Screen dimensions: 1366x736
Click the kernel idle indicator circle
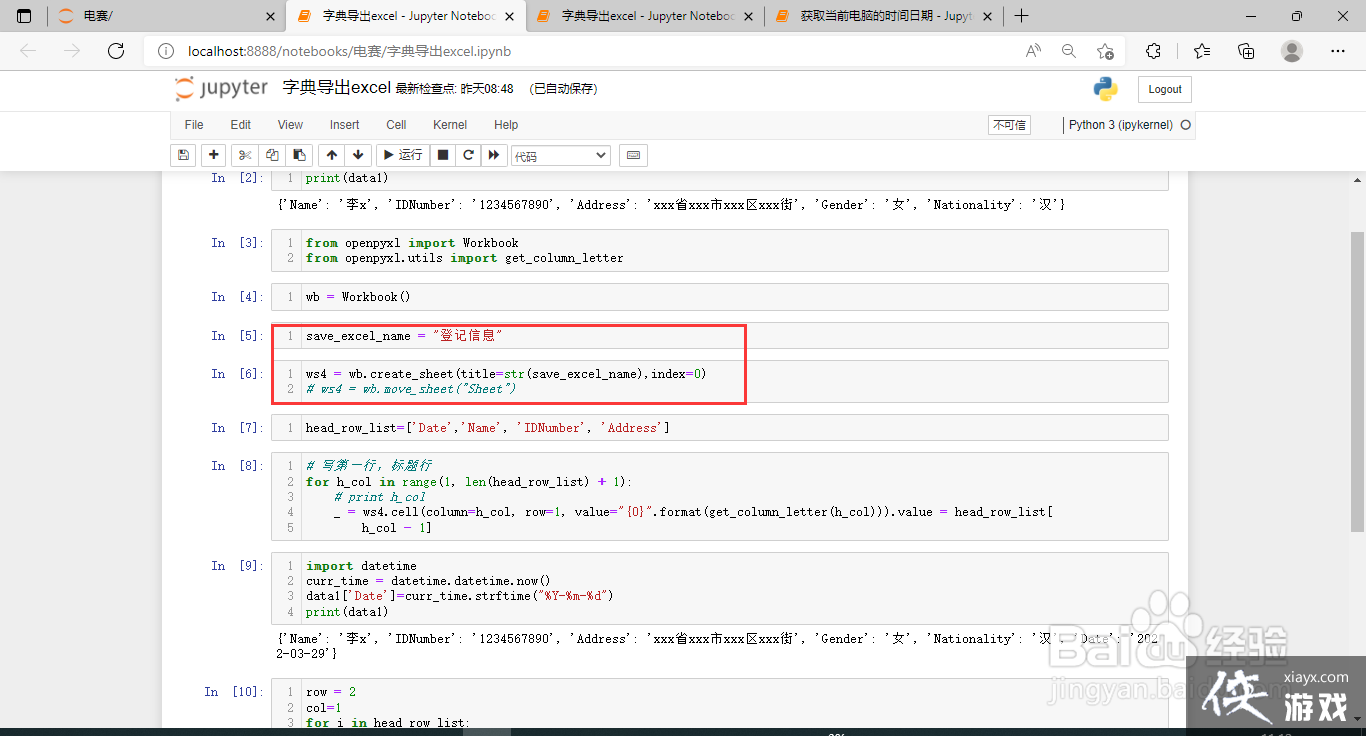(1186, 125)
